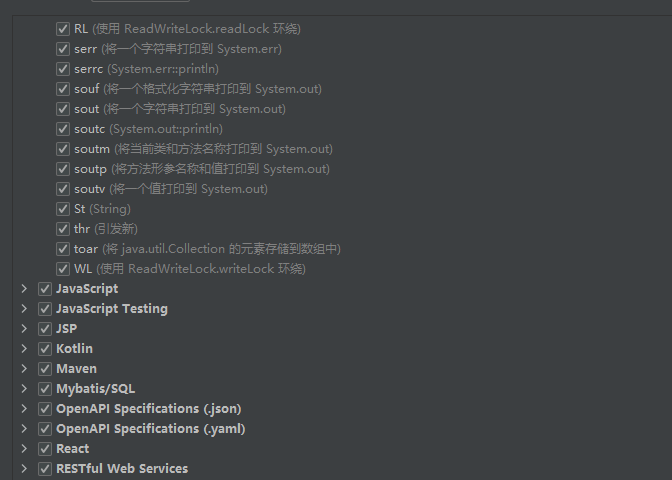
Task: Select the souf template row
Action: (x=198, y=89)
